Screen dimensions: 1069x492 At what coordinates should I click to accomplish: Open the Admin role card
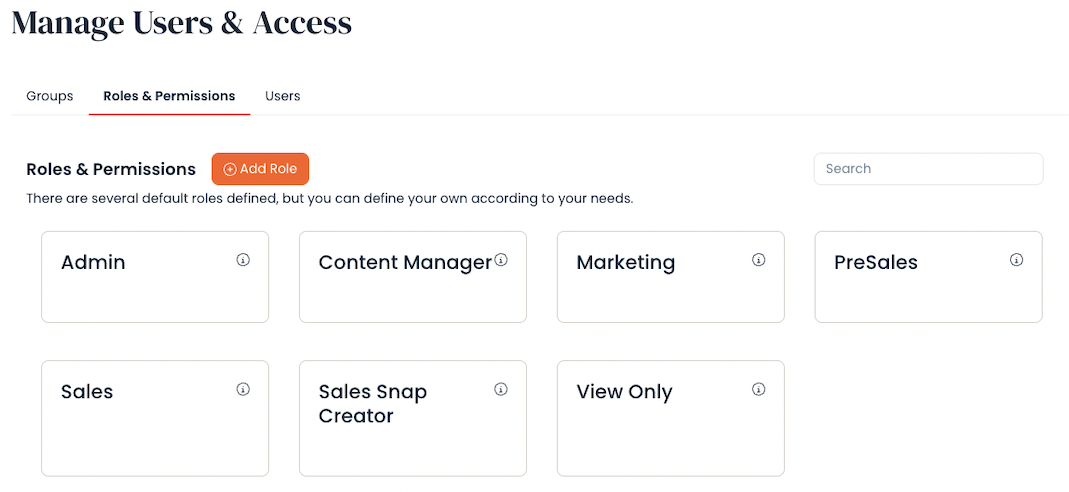(x=155, y=277)
